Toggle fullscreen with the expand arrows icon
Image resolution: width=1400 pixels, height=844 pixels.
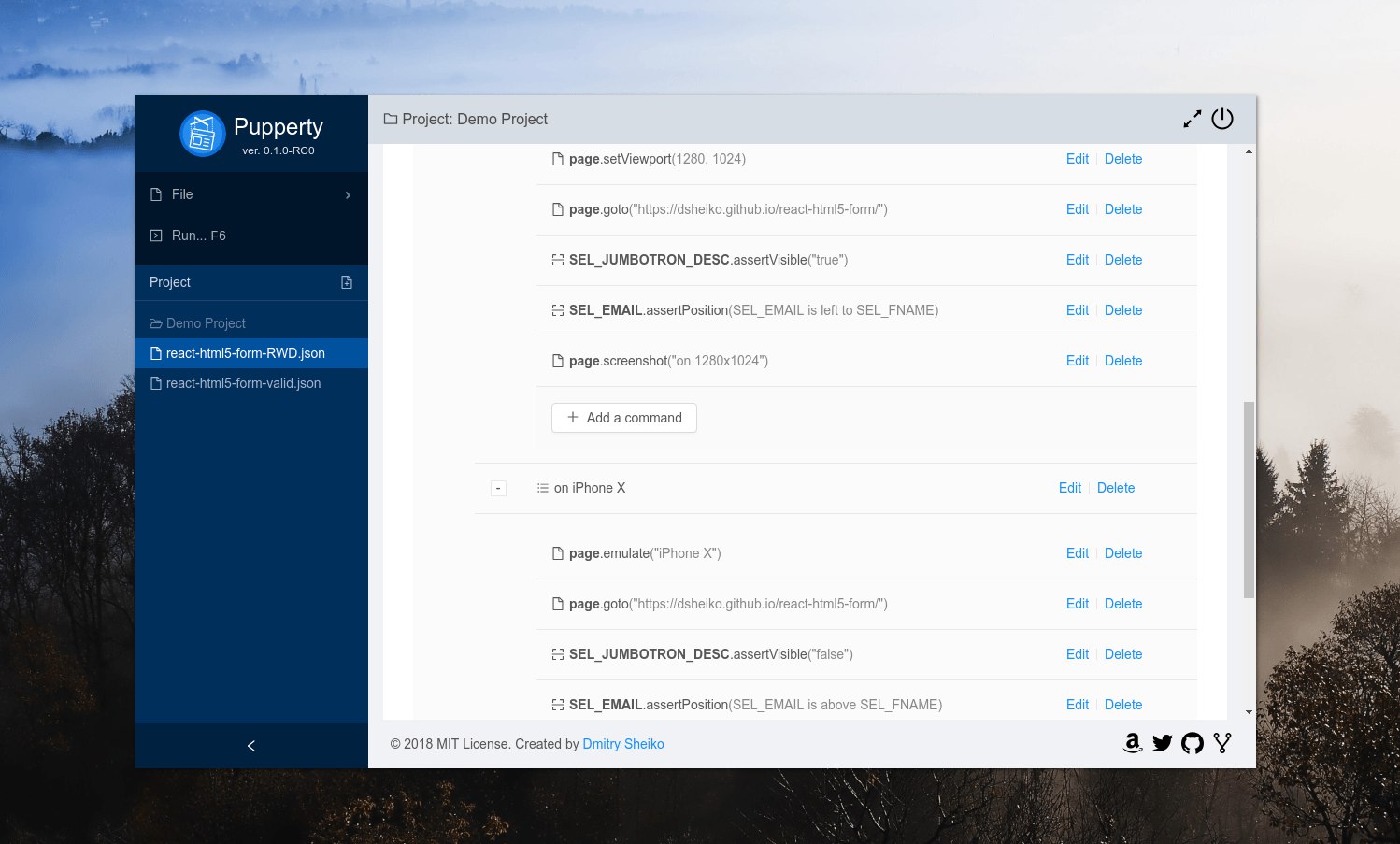[1193, 120]
